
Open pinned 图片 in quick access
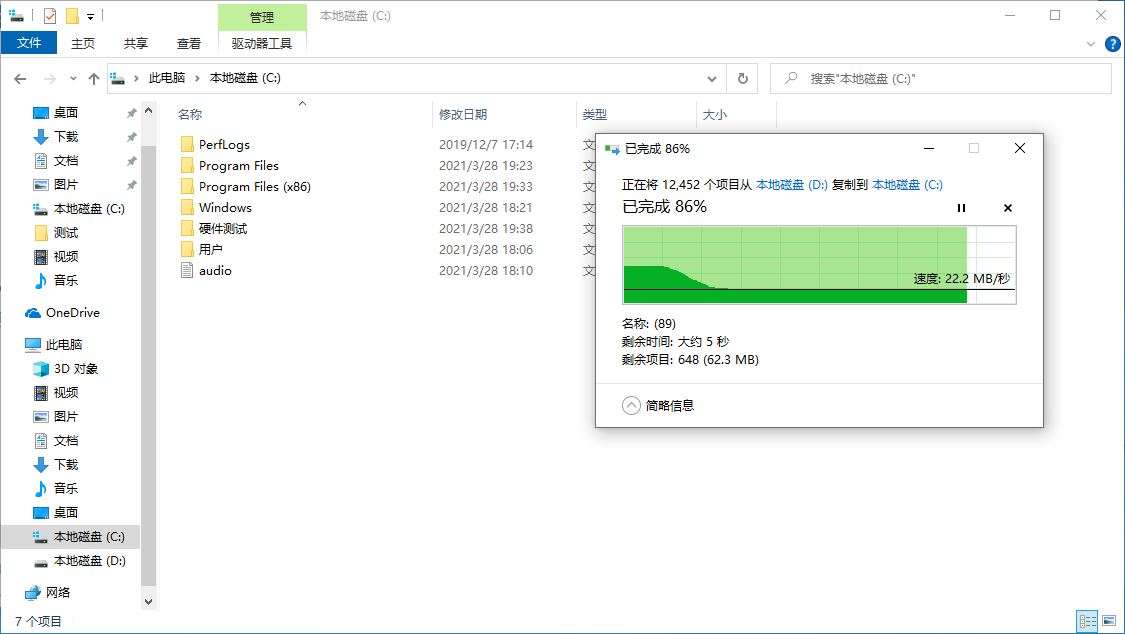65,184
